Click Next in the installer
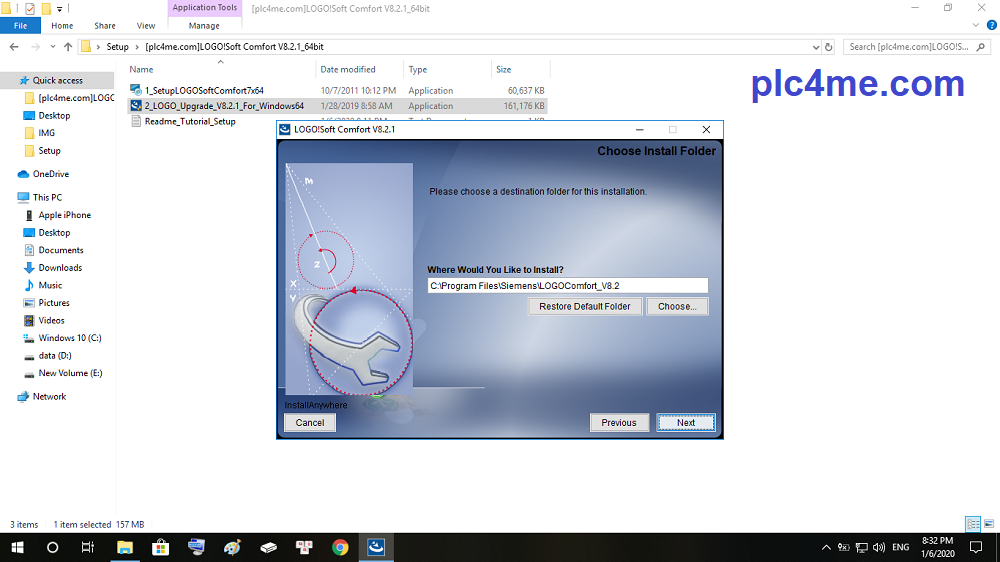This screenshot has height=562, width=1000. 685,422
